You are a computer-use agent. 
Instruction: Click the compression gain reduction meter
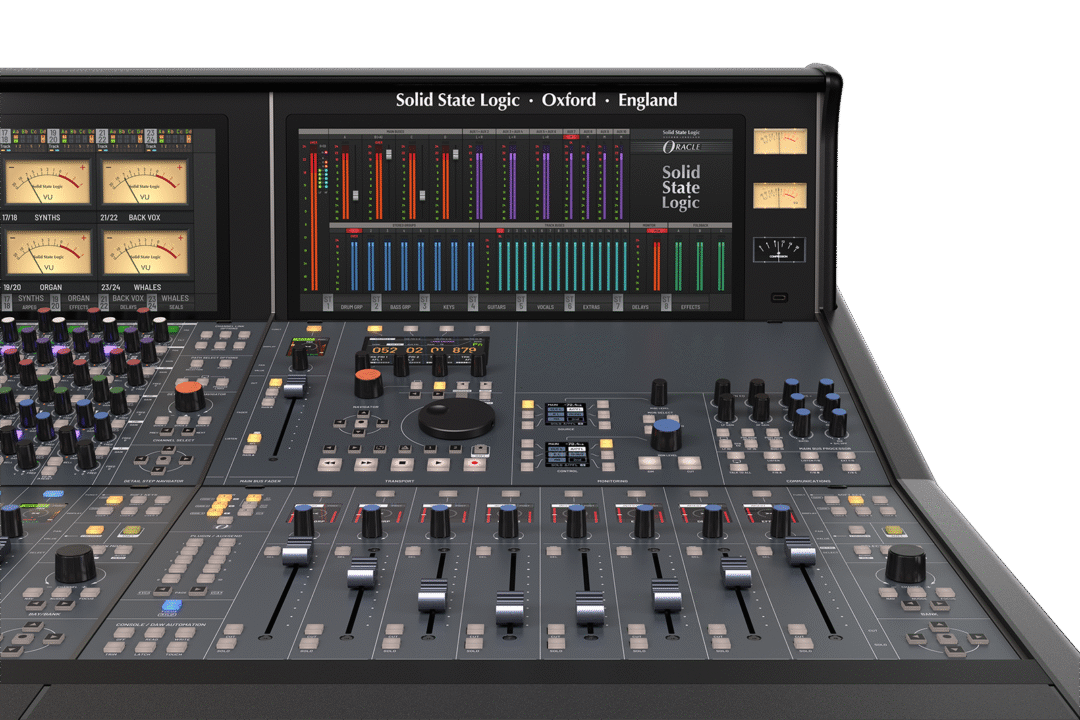pyautogui.click(x=779, y=249)
